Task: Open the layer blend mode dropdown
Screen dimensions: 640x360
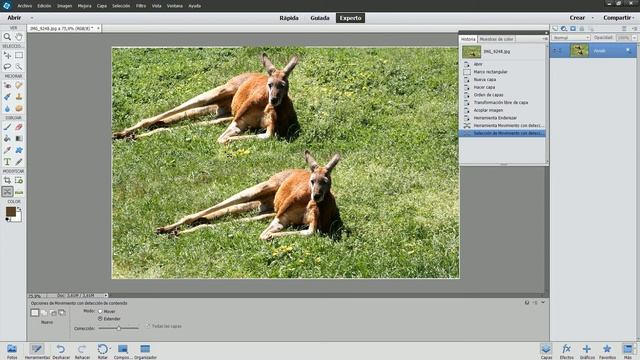Action: [x=571, y=38]
